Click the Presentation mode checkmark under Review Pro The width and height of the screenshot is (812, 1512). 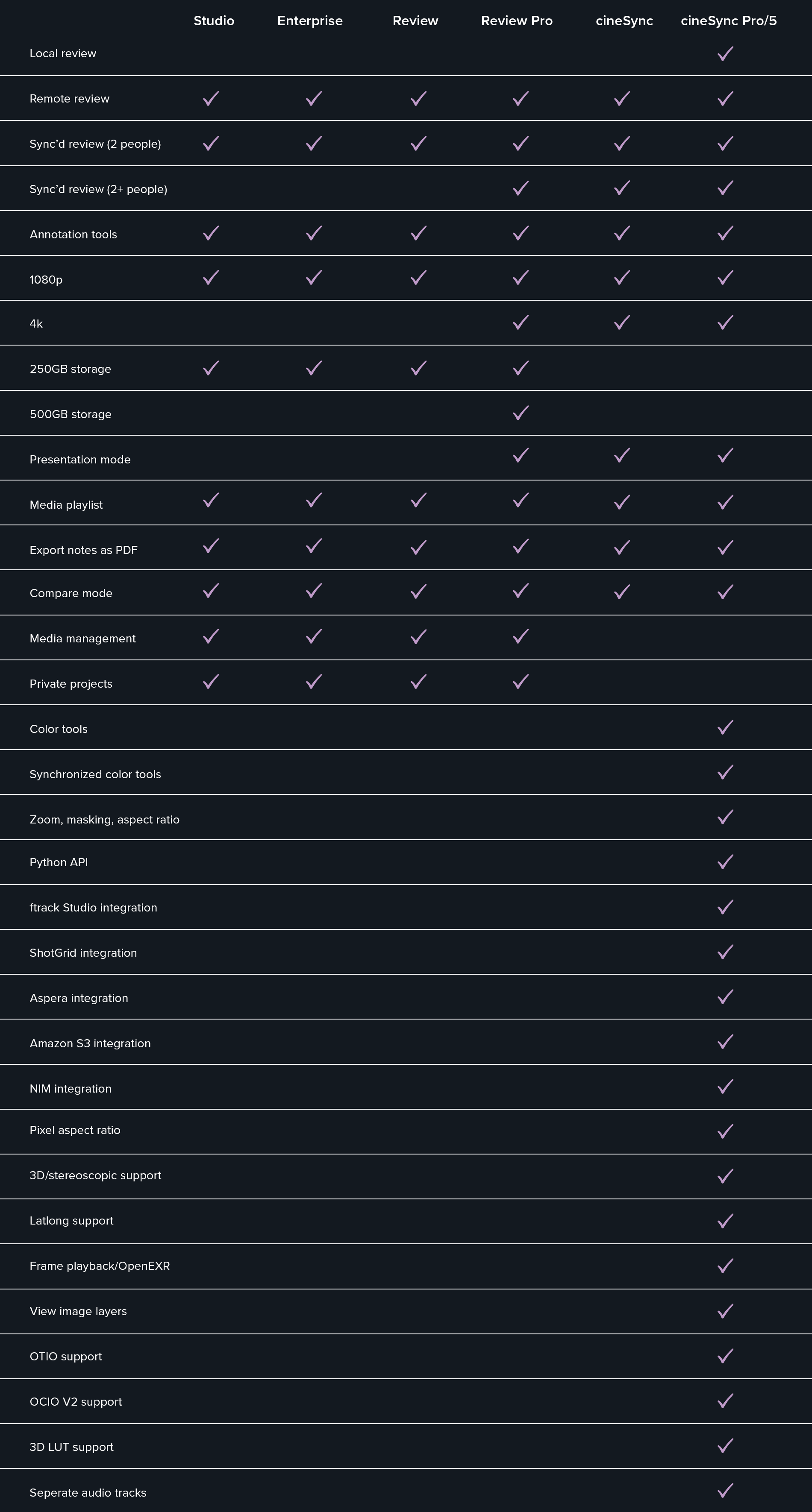(x=520, y=455)
